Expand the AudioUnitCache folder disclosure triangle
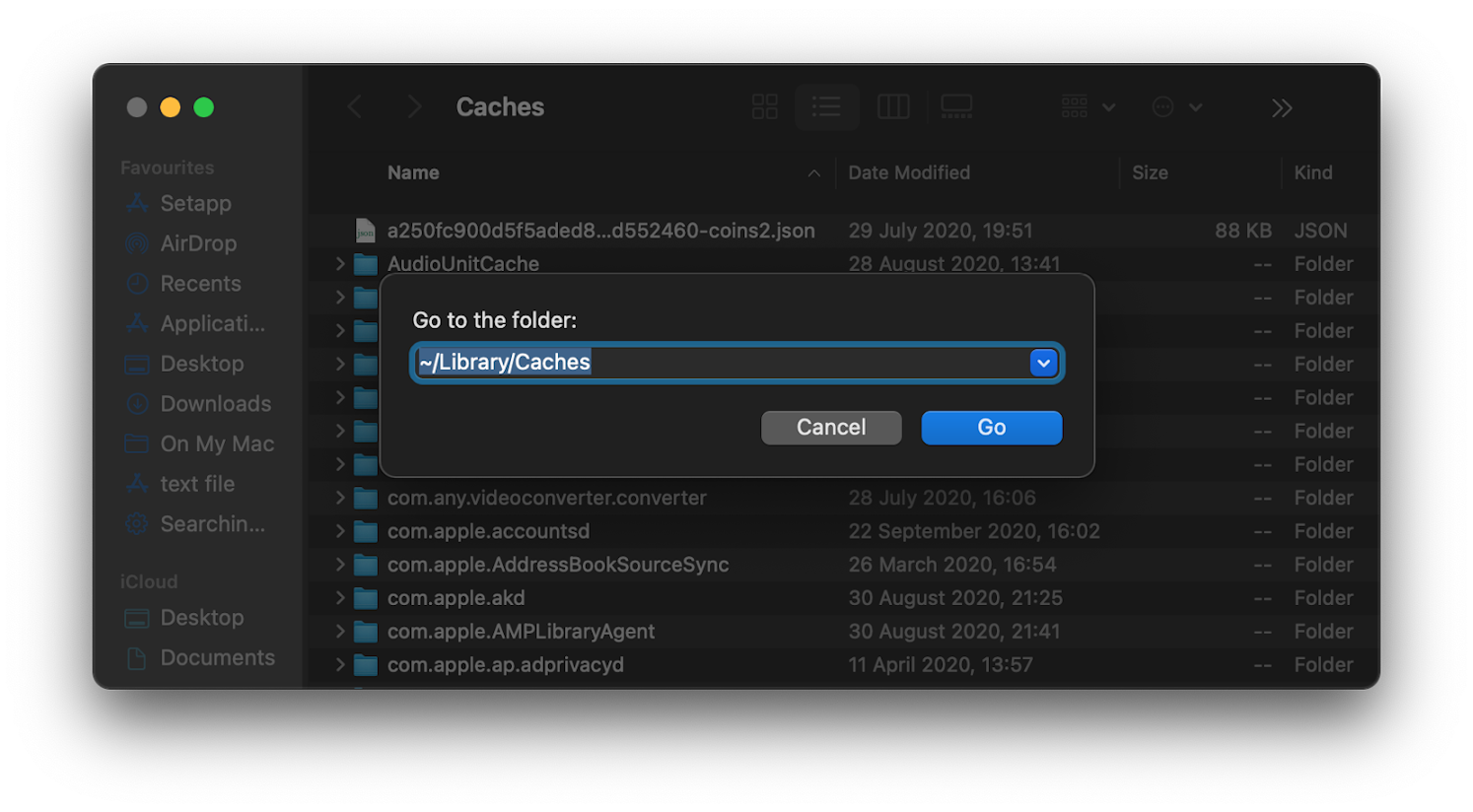This screenshot has height=812, width=1473. 340,263
